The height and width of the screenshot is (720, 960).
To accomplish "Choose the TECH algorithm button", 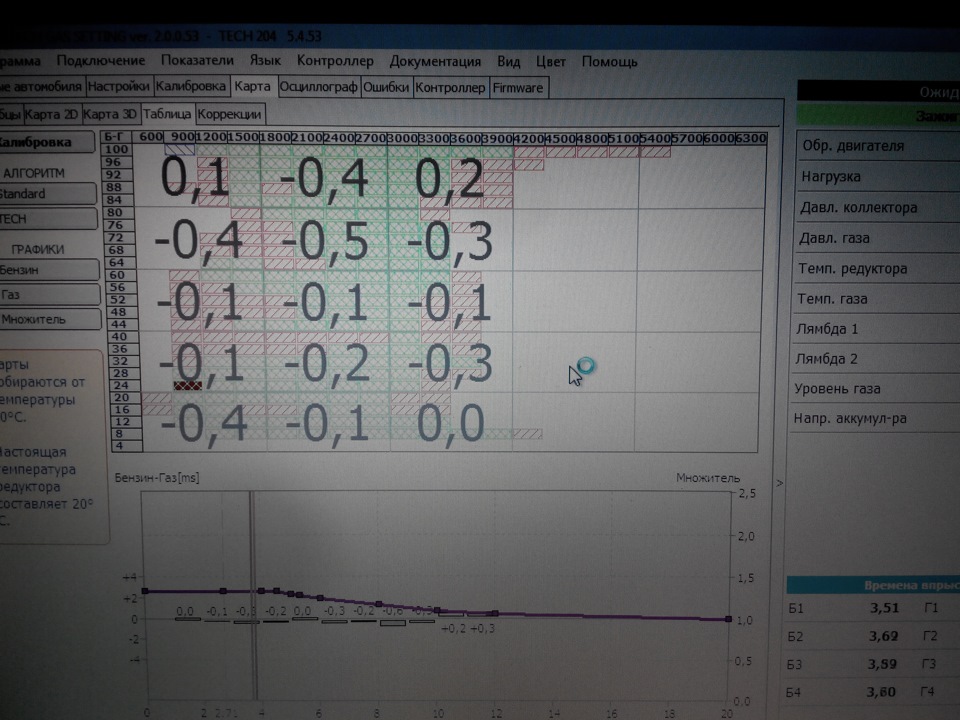I will click(x=48, y=219).
